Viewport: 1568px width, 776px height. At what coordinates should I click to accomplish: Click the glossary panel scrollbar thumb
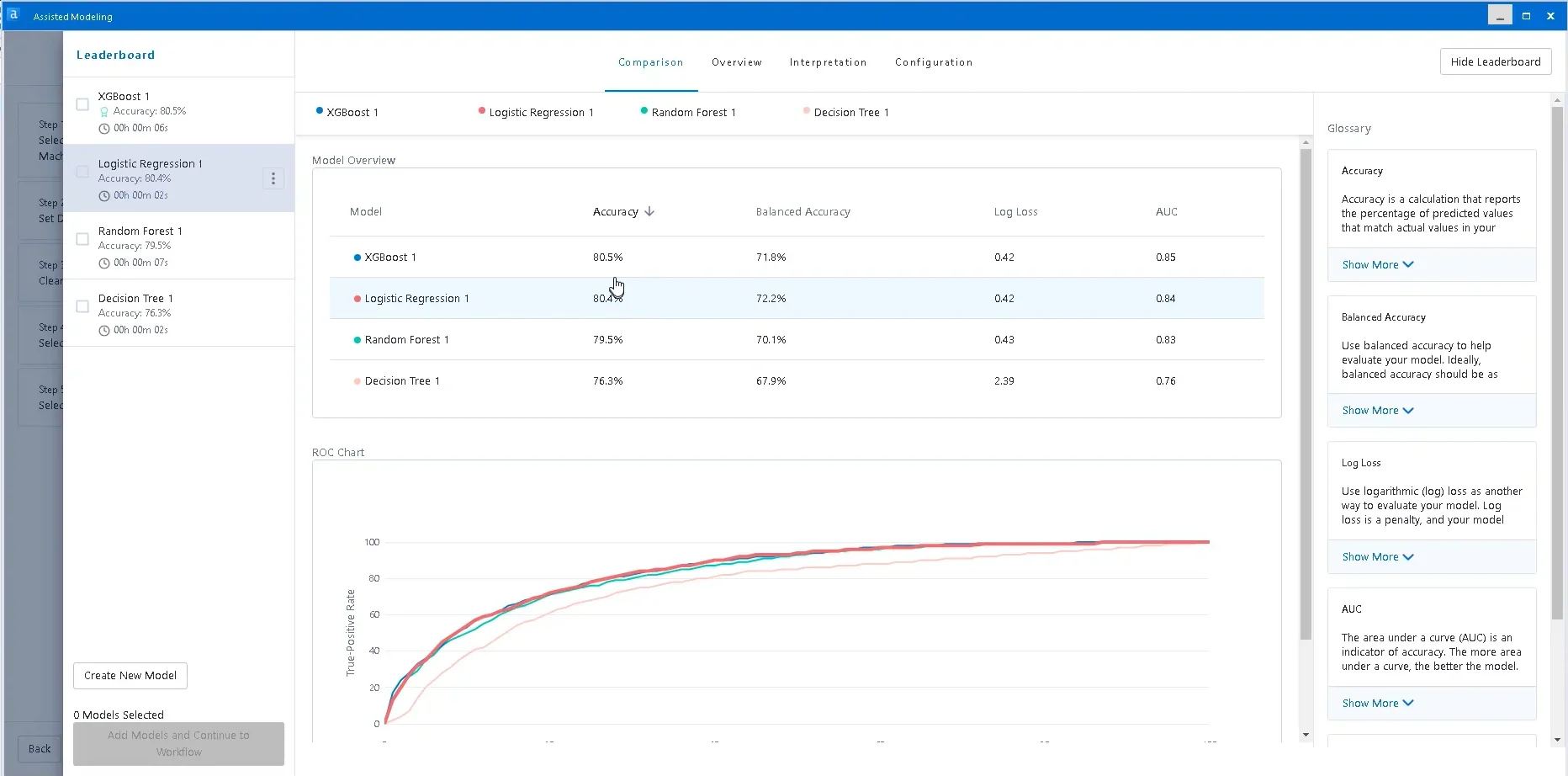click(x=1557, y=363)
